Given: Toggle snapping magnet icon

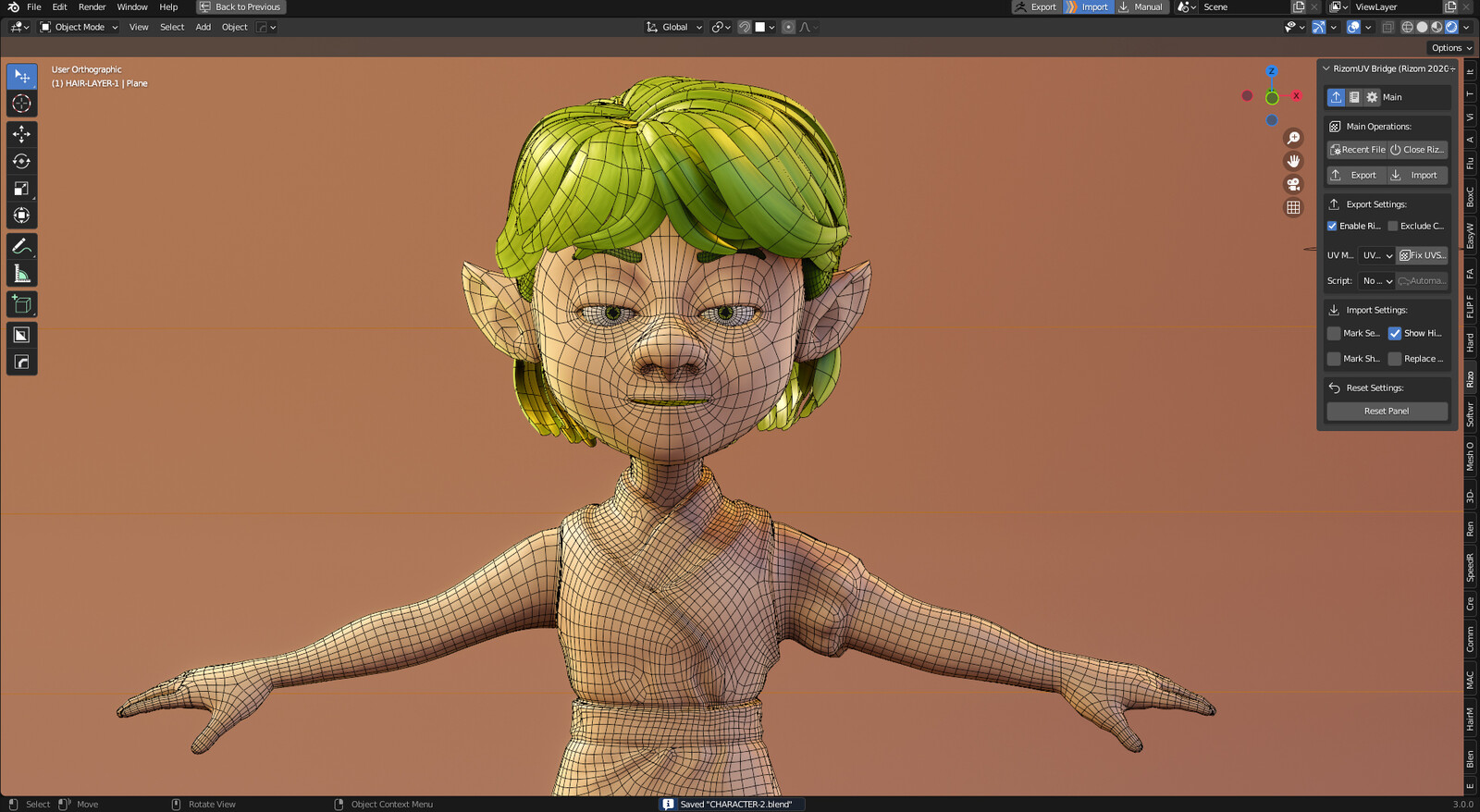Looking at the screenshot, I should coord(744,27).
